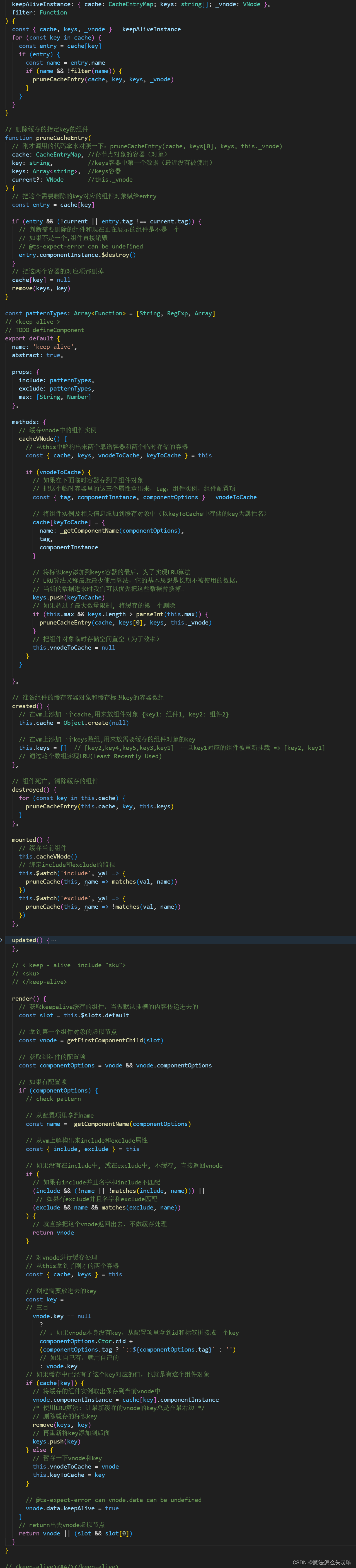Click the "this.keyToCache = key" line
This screenshot has width=356, height=1568.
coord(69,1475)
